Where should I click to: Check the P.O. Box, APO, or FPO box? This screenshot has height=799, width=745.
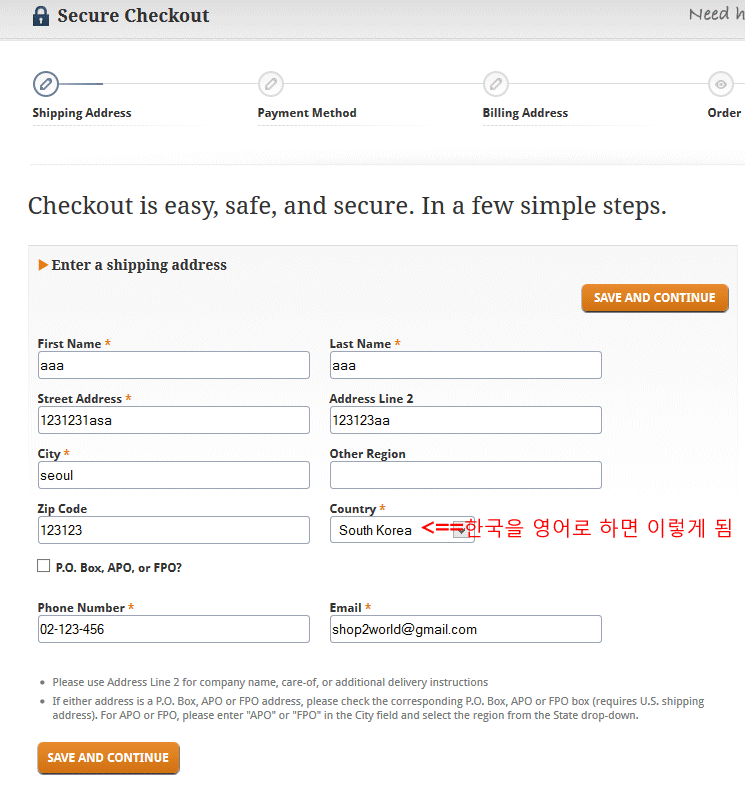click(44, 566)
